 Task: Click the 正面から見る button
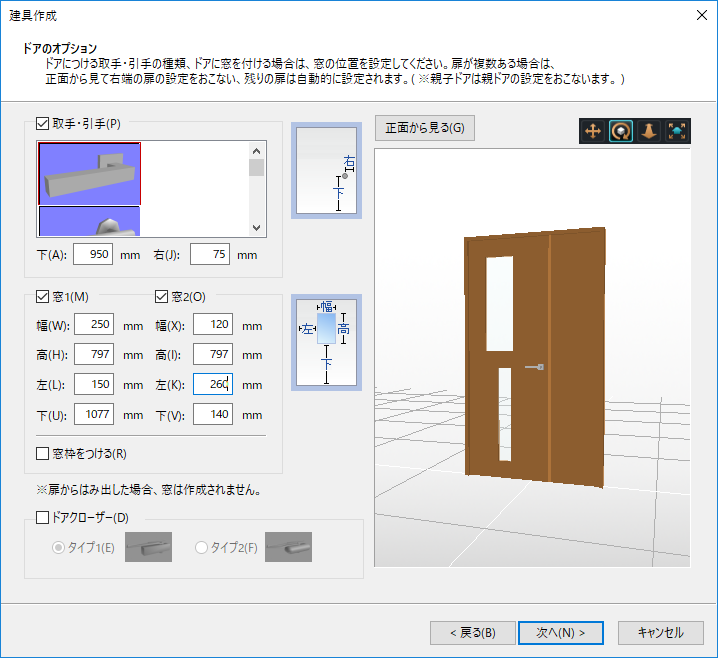(x=424, y=128)
